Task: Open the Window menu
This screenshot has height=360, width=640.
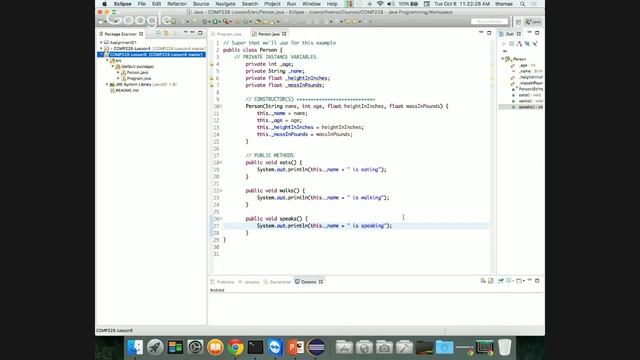Action: tap(311, 4)
